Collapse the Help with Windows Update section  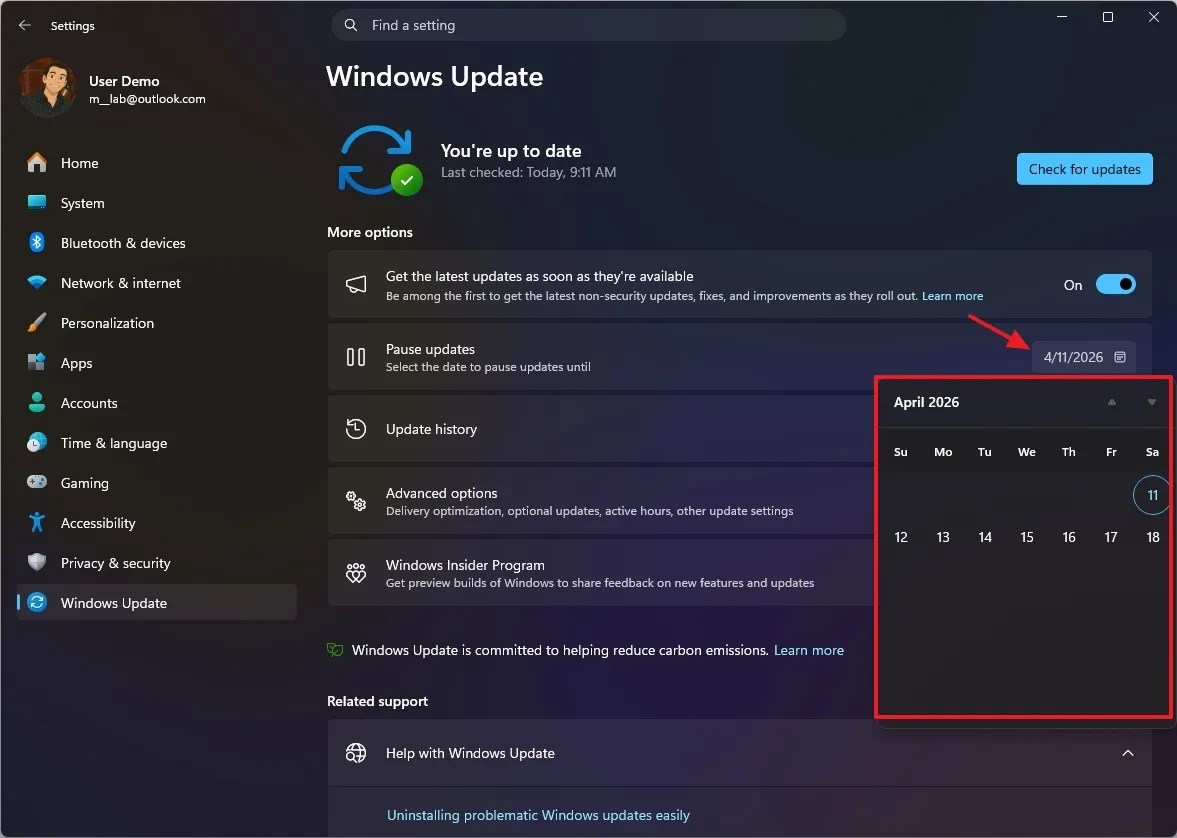[1127, 752]
